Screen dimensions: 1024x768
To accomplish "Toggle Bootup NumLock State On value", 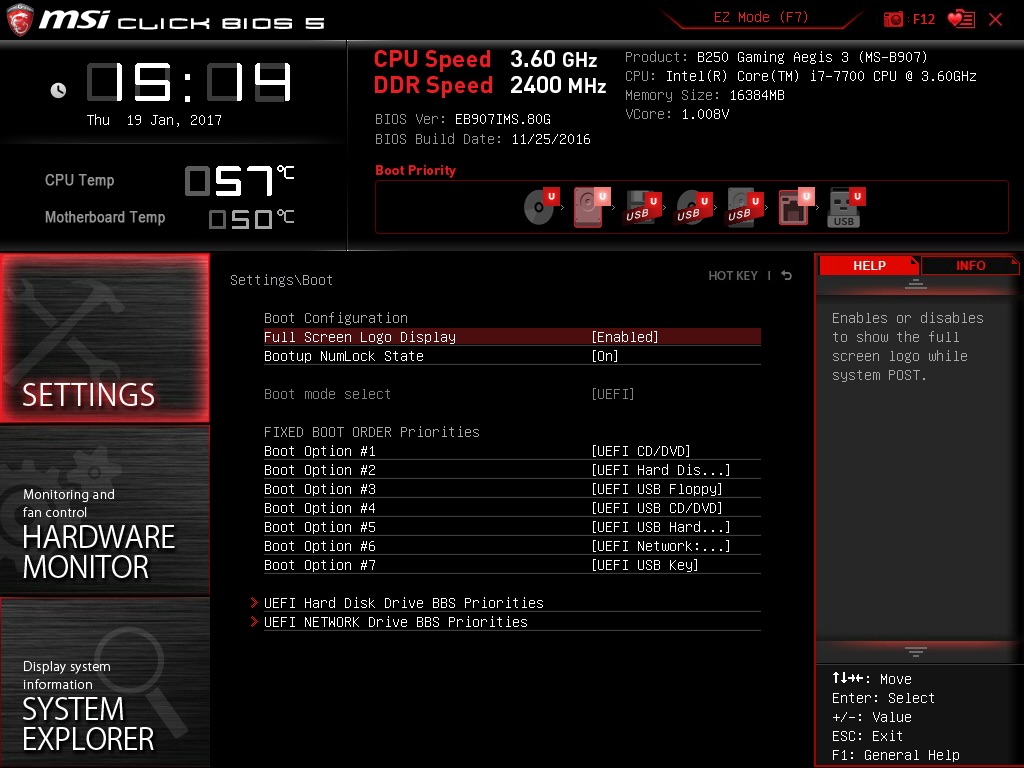I will pyautogui.click(x=605, y=356).
